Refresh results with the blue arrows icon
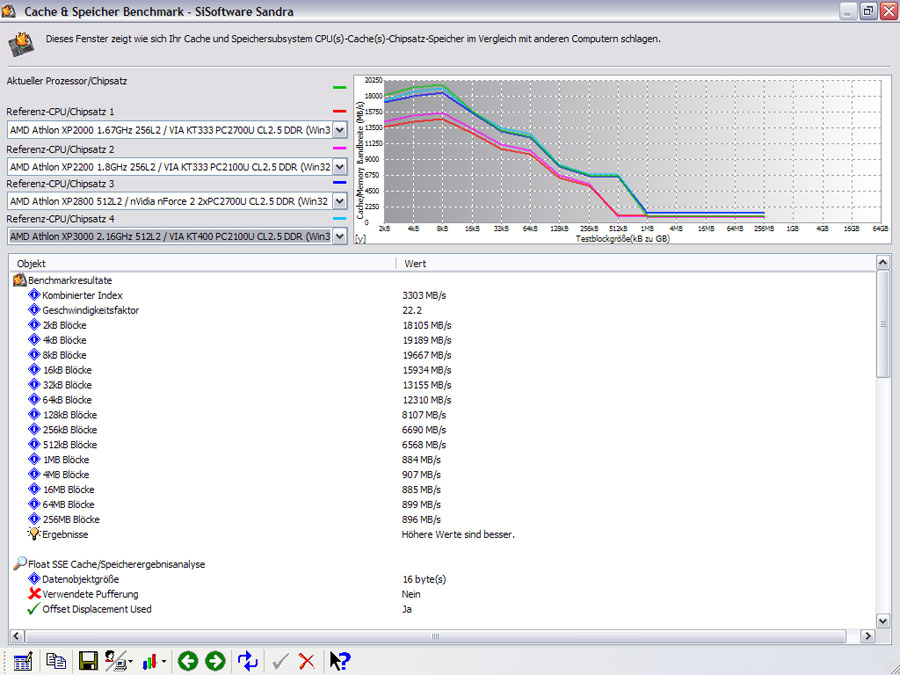 coord(247,661)
